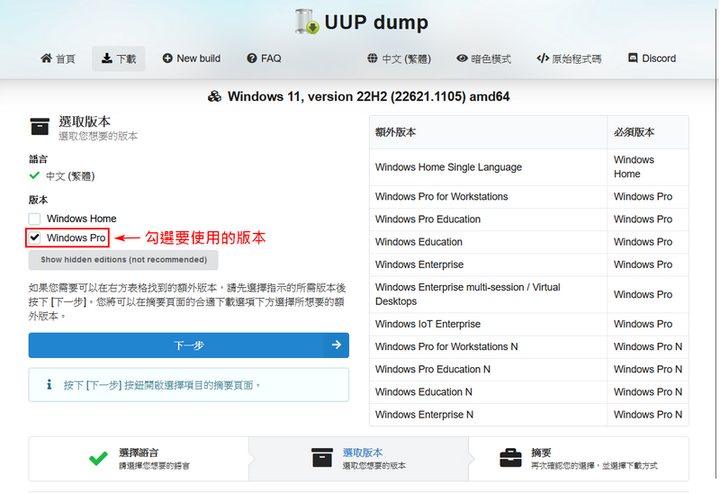This screenshot has height=493, width=720.
Task: Click the Windows Education table cell
Action: [x=488, y=242]
